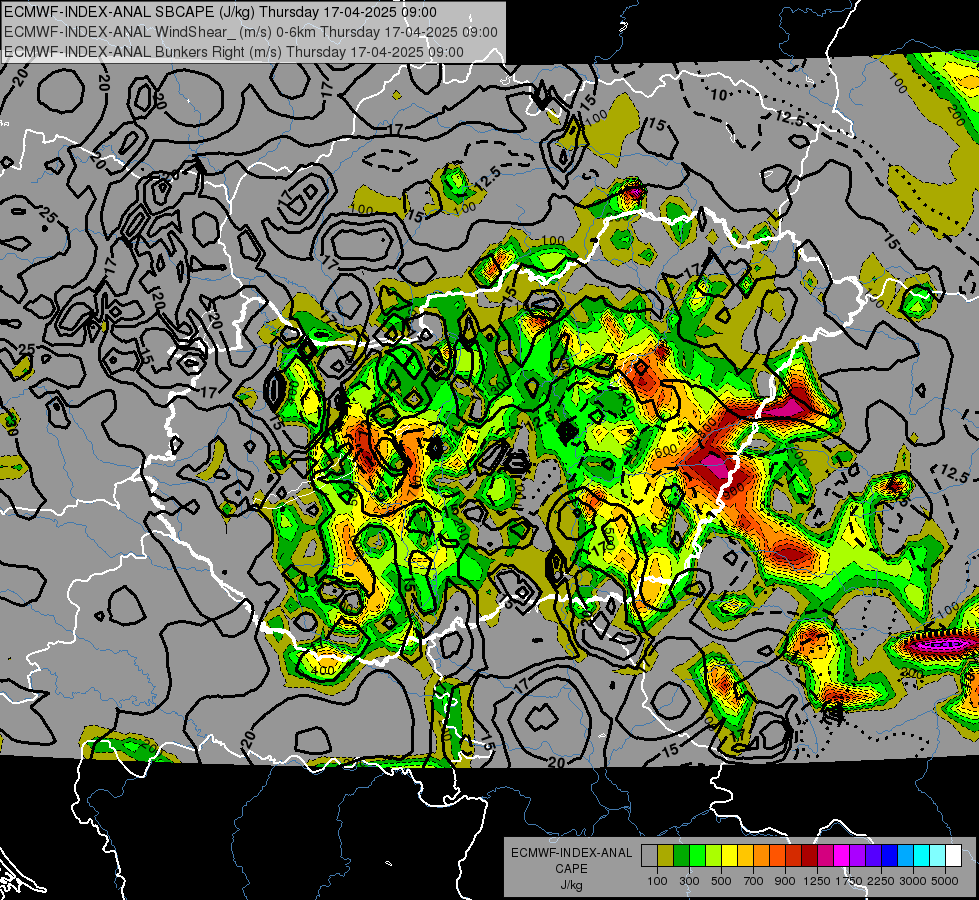Click the dark green legend swatch
The width and height of the screenshot is (979, 900).
[682, 855]
